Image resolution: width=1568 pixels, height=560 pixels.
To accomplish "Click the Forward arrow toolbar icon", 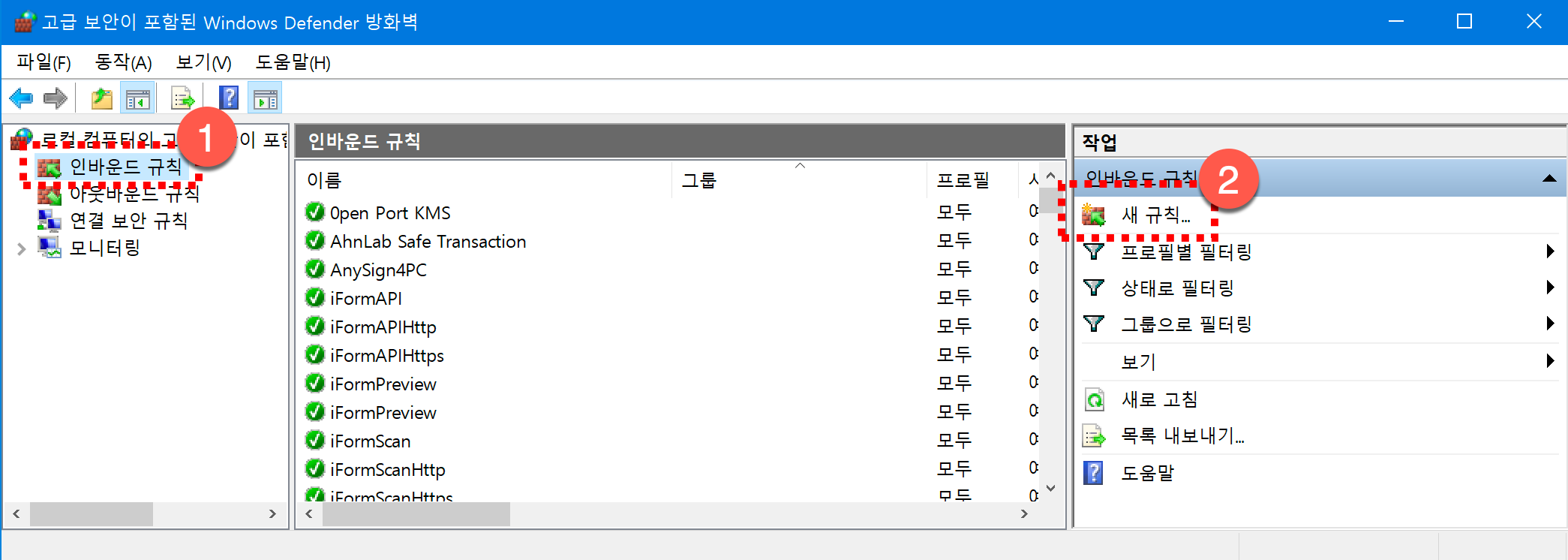I will coord(56,98).
